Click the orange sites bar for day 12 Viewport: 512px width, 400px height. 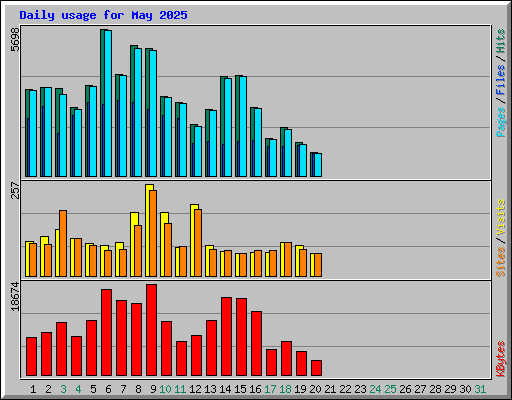tap(198, 243)
